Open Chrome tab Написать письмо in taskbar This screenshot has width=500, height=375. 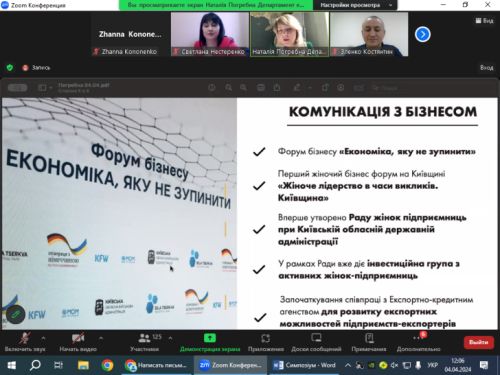[156, 365]
